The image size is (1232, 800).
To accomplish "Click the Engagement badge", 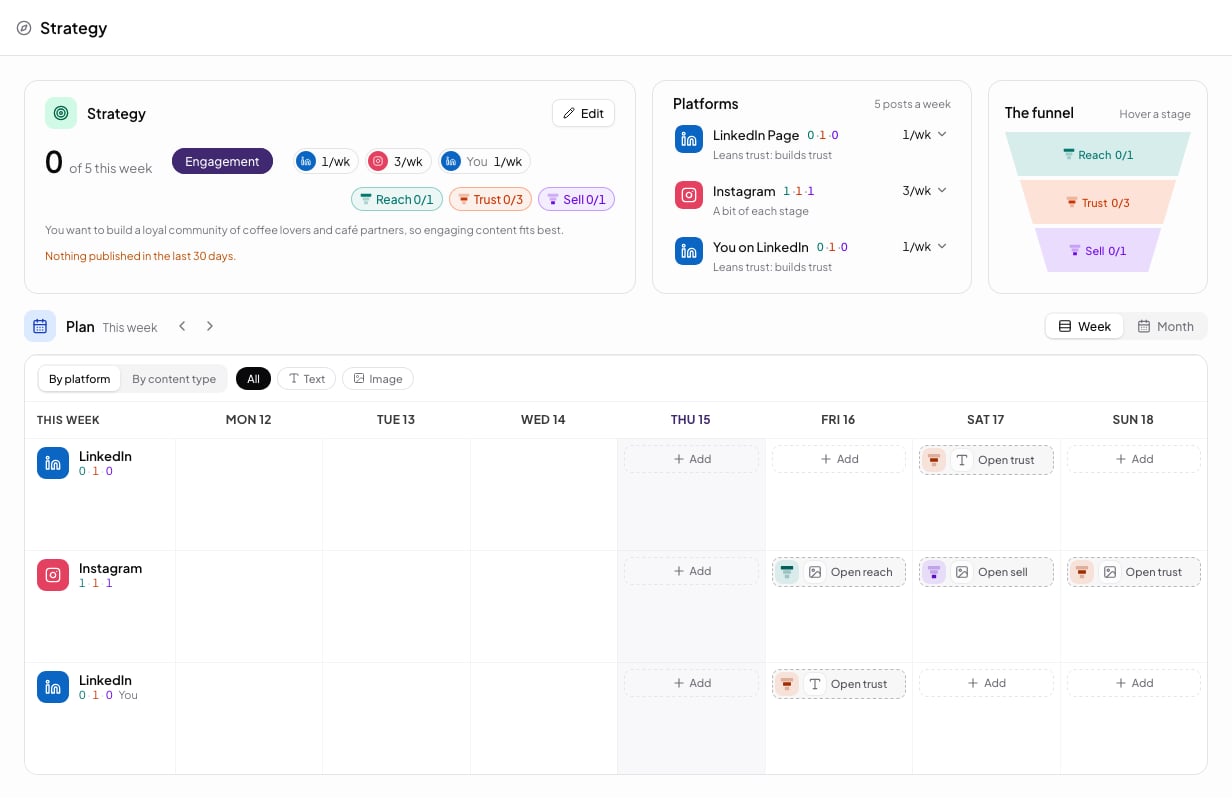I will click(222, 161).
